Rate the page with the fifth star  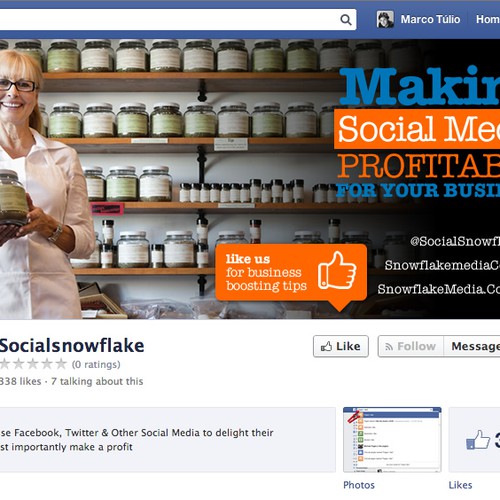pos(61,364)
